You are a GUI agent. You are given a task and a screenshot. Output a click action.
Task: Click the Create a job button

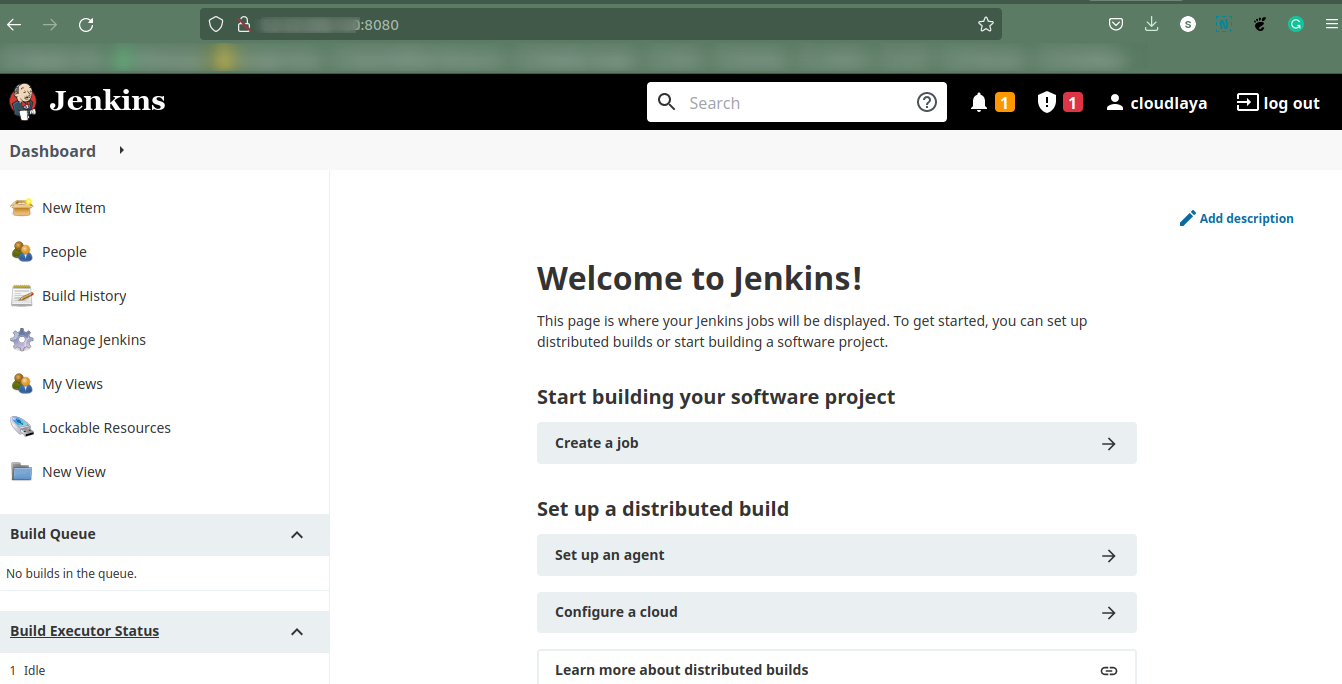(837, 443)
